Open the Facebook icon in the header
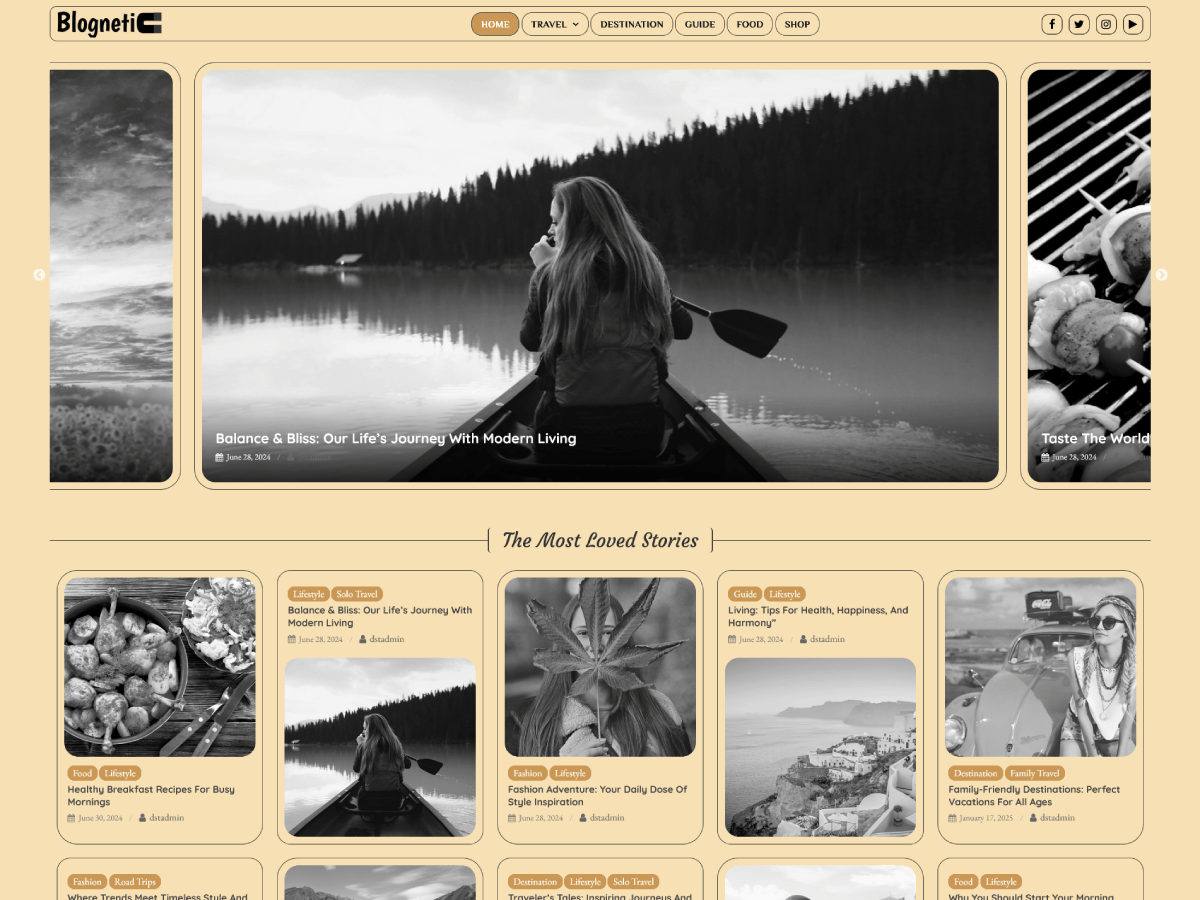Image resolution: width=1200 pixels, height=900 pixels. 1052,23
